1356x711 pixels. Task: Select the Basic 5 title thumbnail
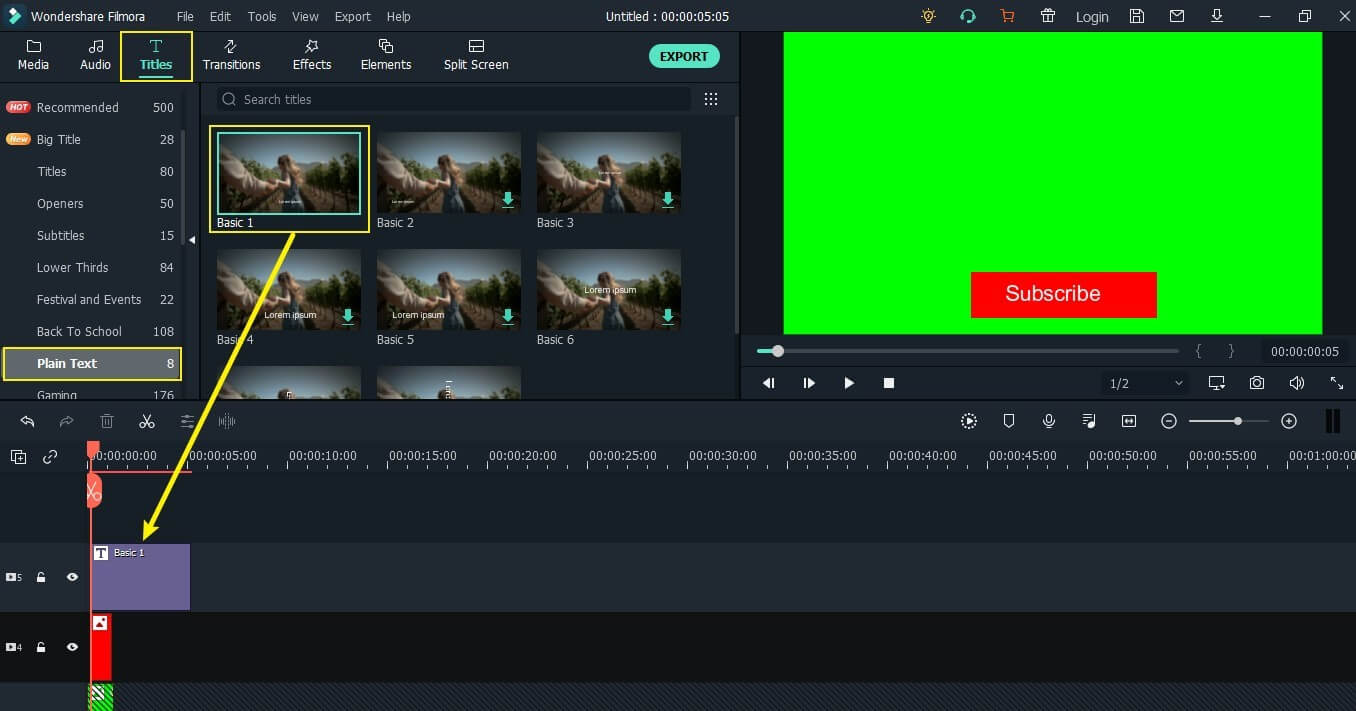tap(449, 290)
